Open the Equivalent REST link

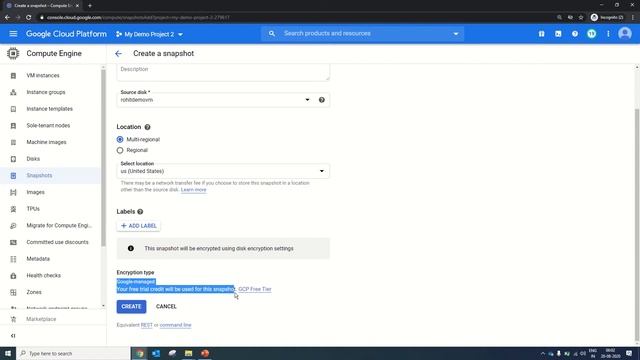(147, 325)
